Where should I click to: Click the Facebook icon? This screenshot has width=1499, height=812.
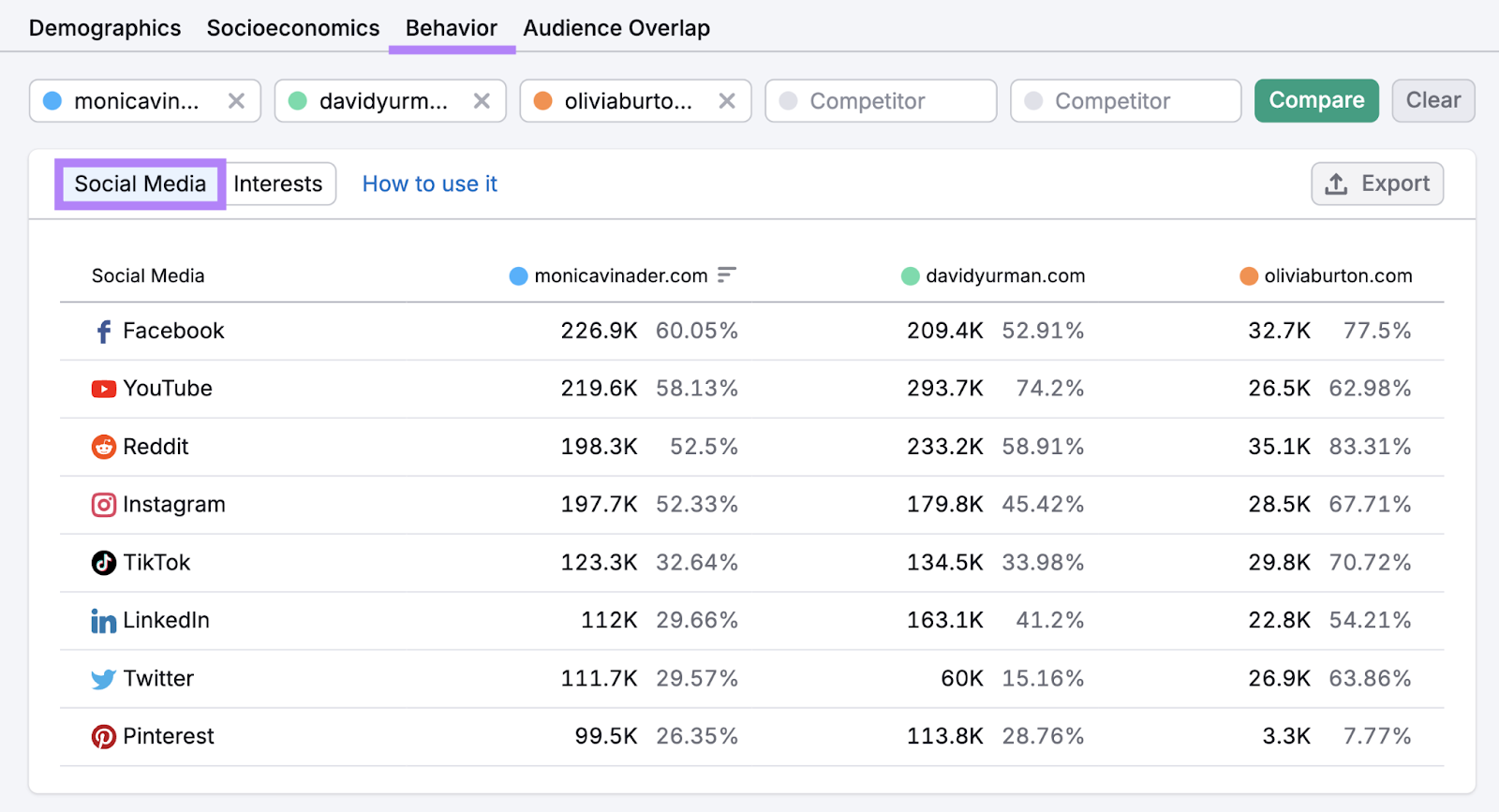point(104,332)
